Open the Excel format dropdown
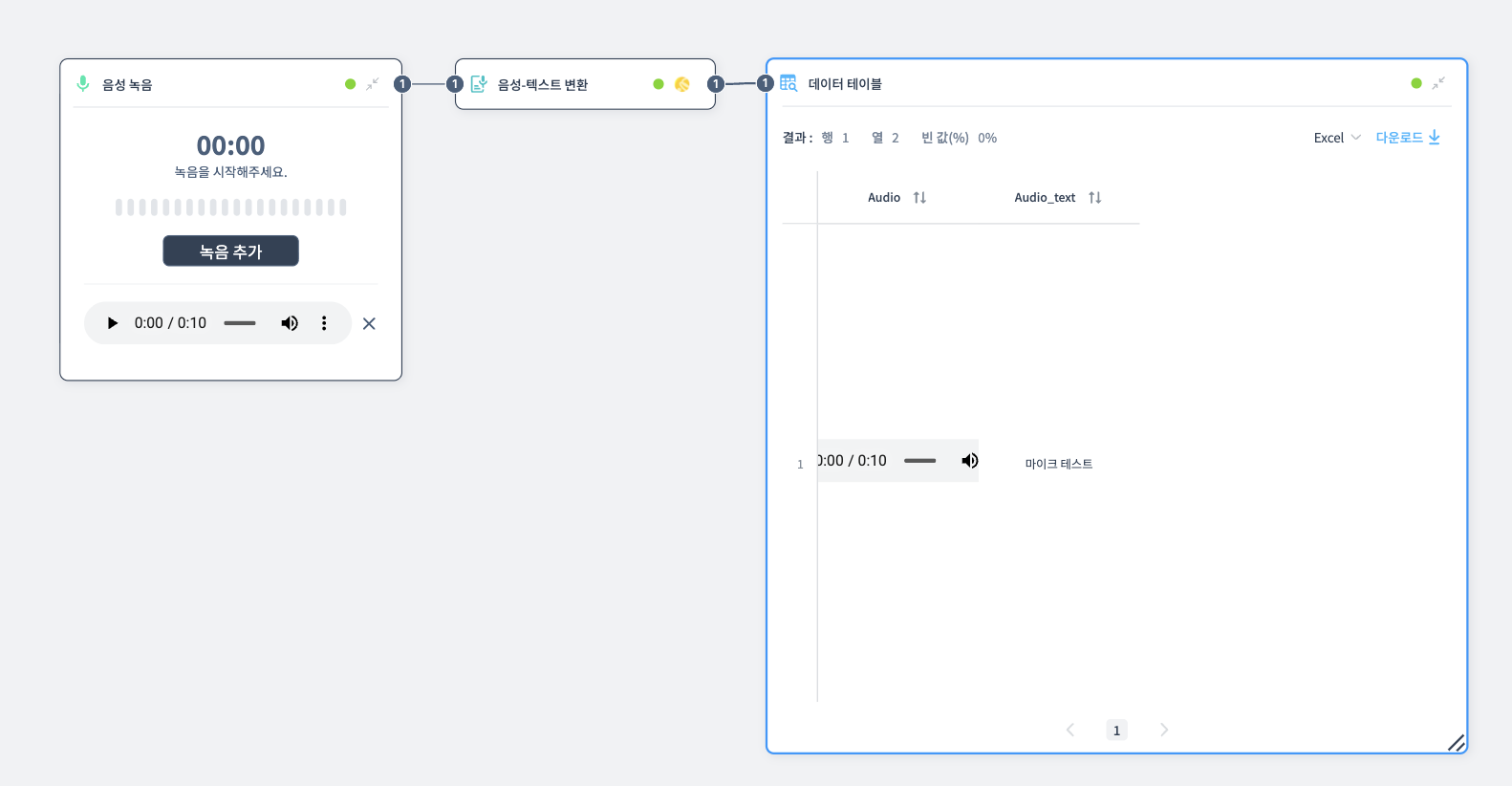 click(1337, 138)
